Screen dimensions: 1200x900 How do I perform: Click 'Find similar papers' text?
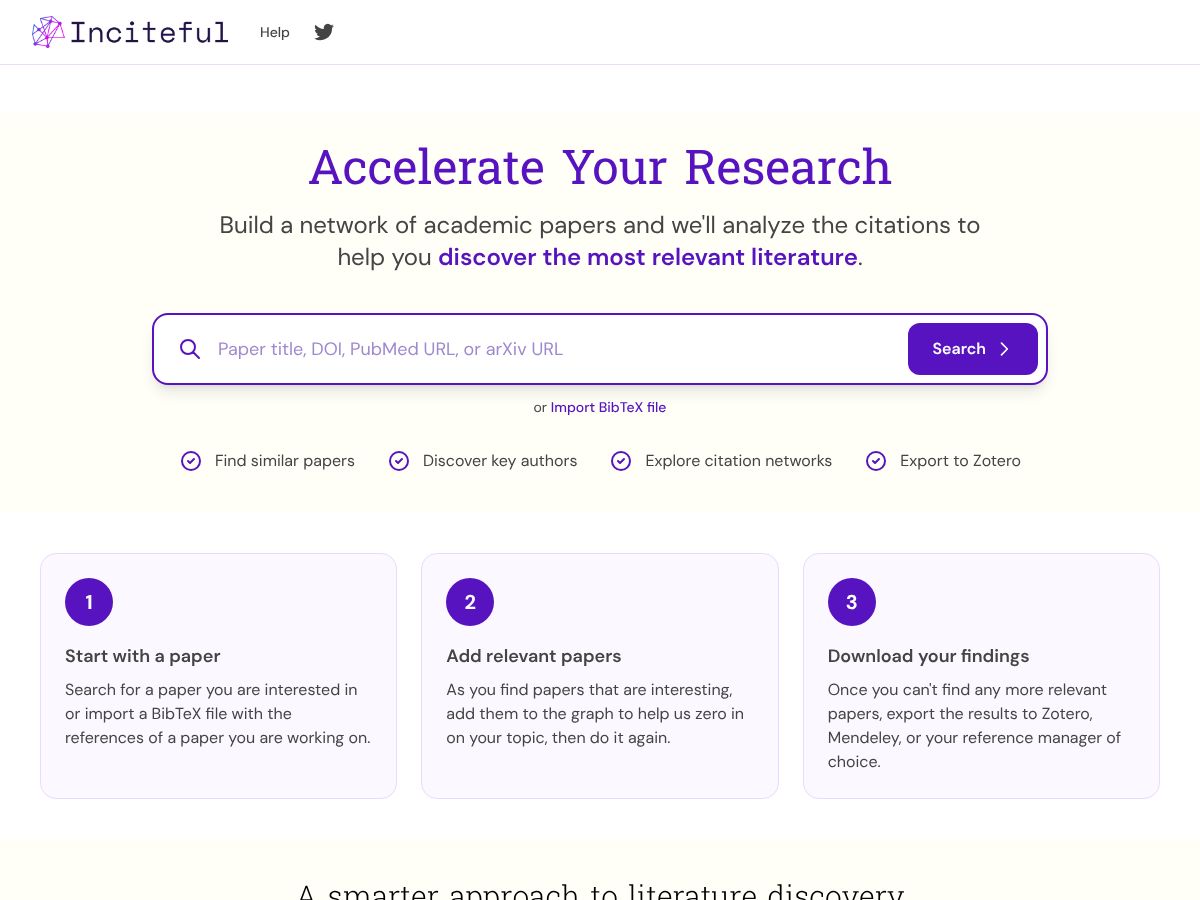point(285,461)
